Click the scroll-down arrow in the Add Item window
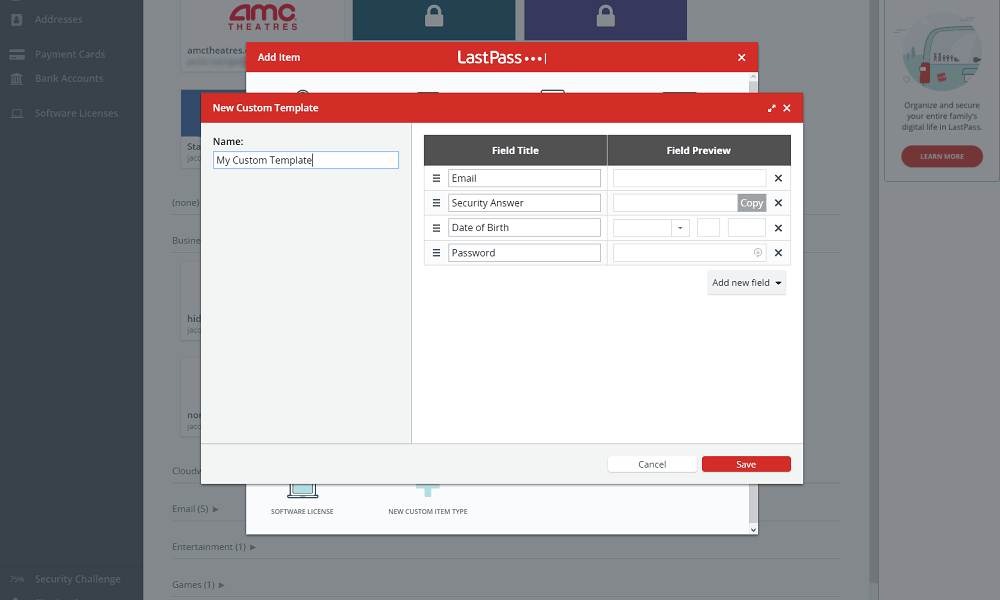This screenshot has width=1000, height=600. click(x=753, y=529)
